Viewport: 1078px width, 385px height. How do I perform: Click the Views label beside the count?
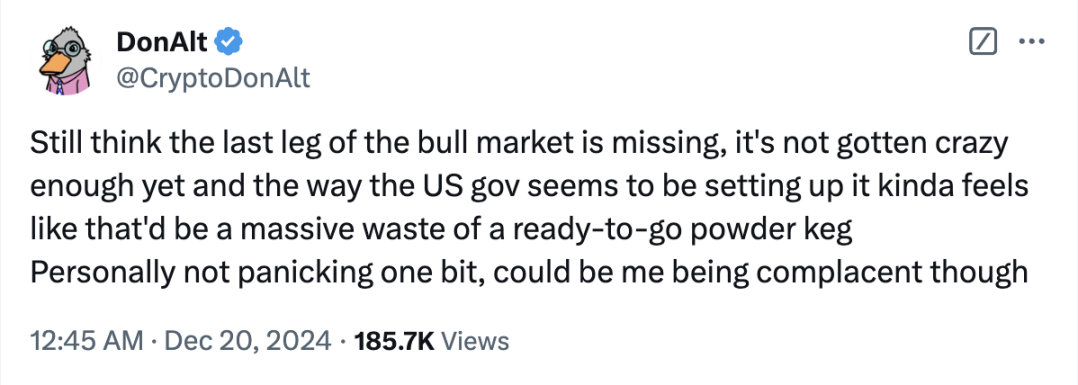click(475, 340)
